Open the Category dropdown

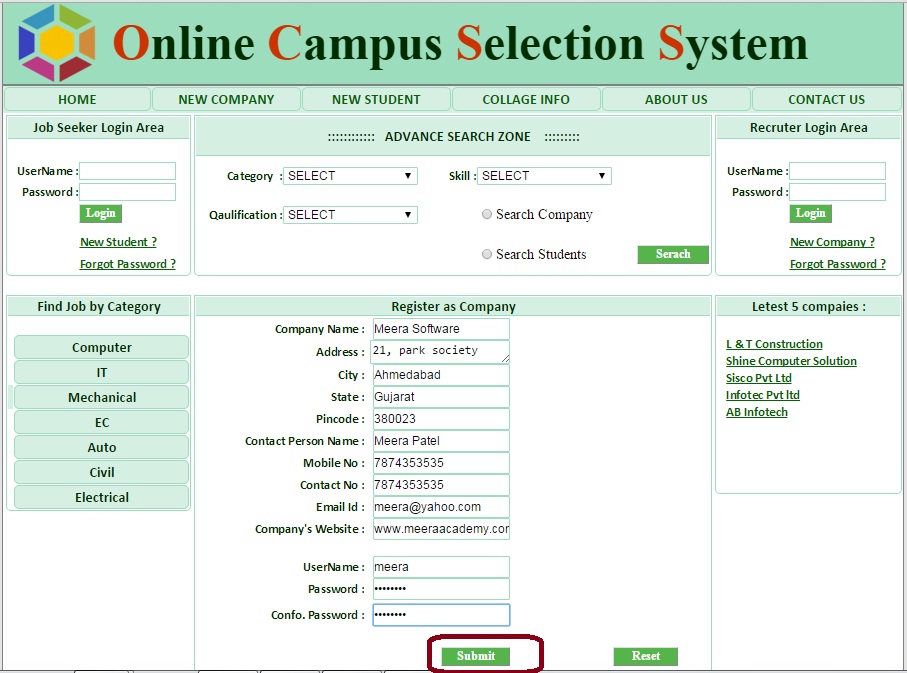pos(350,176)
